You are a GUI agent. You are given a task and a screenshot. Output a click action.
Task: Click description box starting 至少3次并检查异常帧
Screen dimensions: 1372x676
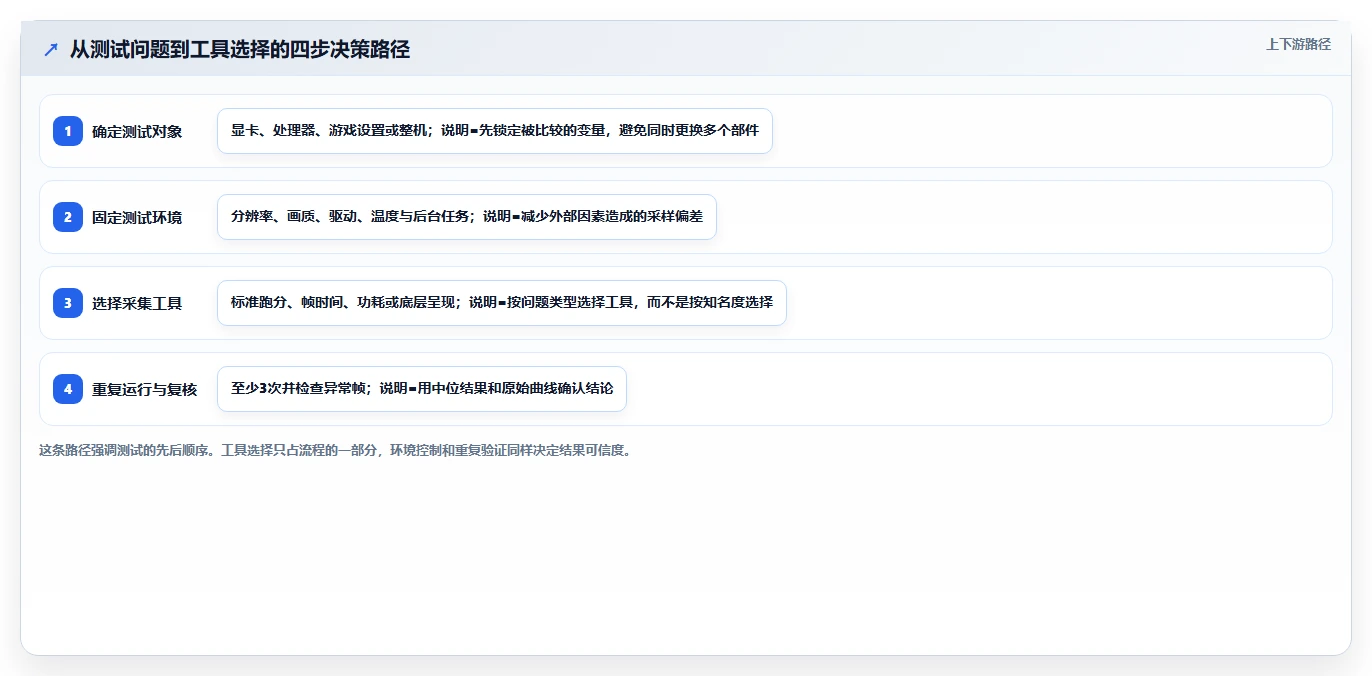click(422, 389)
